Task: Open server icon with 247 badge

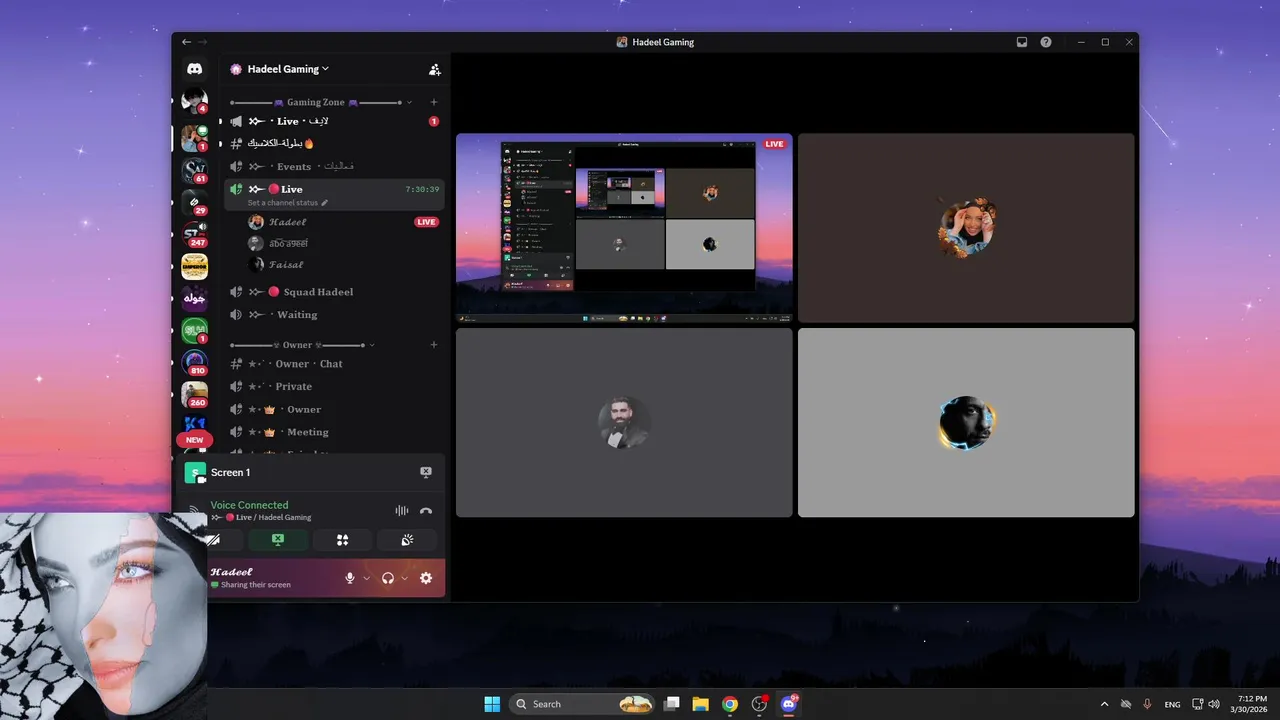Action: [x=194, y=235]
